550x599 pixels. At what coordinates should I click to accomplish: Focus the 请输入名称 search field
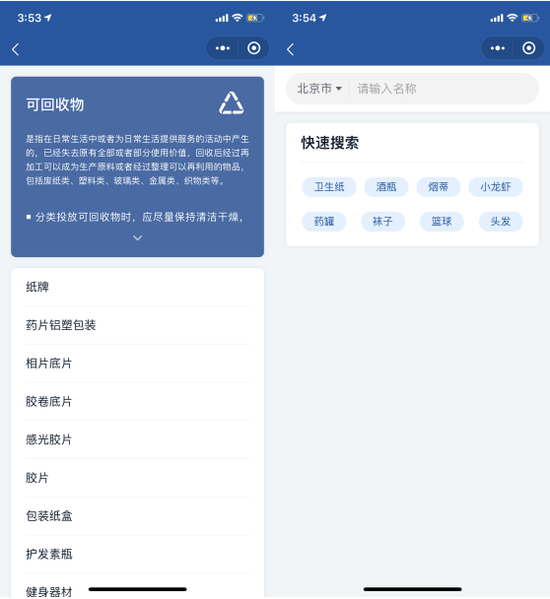tap(443, 89)
